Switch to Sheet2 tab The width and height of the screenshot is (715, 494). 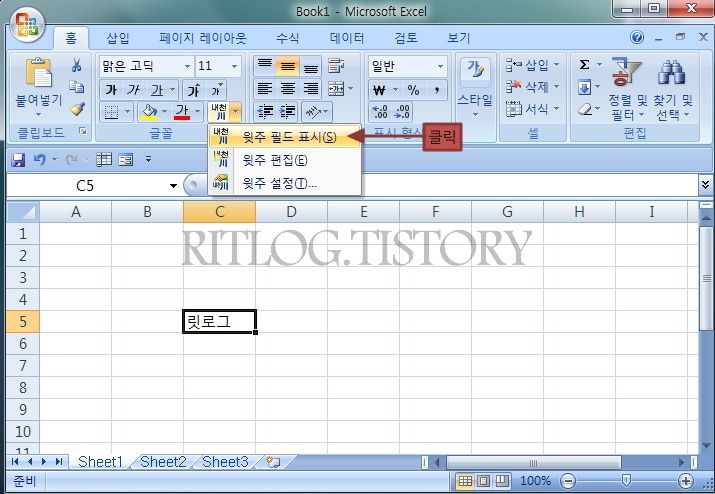click(163, 462)
